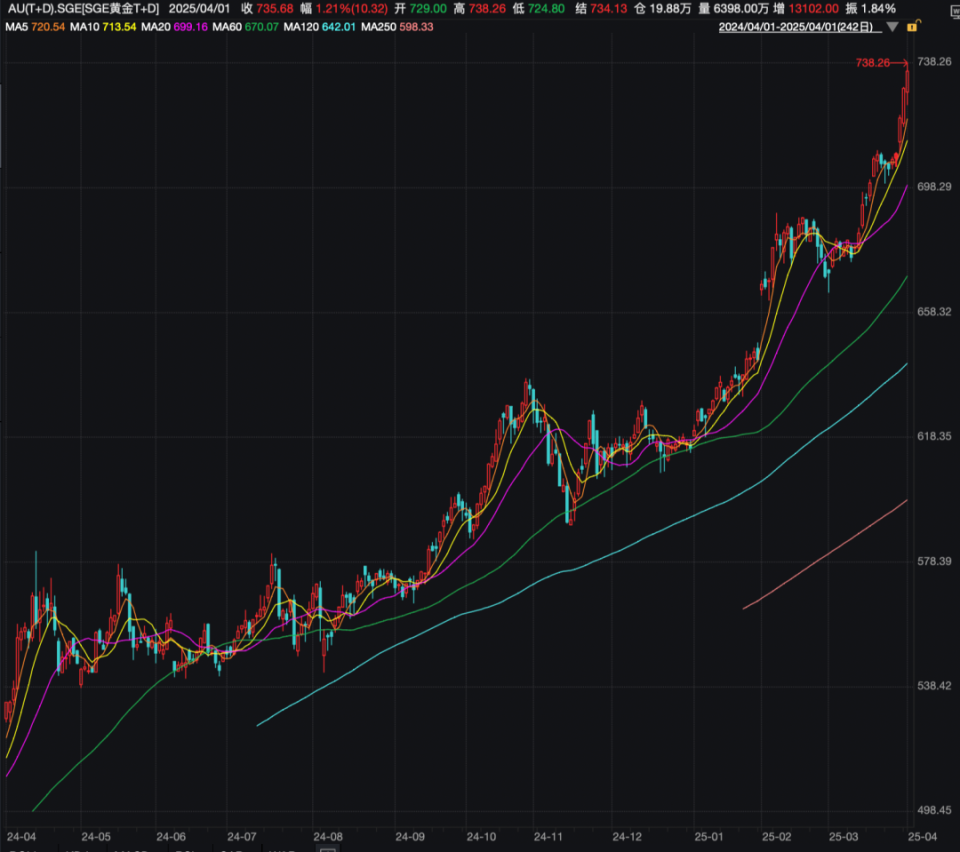The width and height of the screenshot is (960, 852).
Task: Open the date range dropdown triangle
Action: [x=892, y=27]
